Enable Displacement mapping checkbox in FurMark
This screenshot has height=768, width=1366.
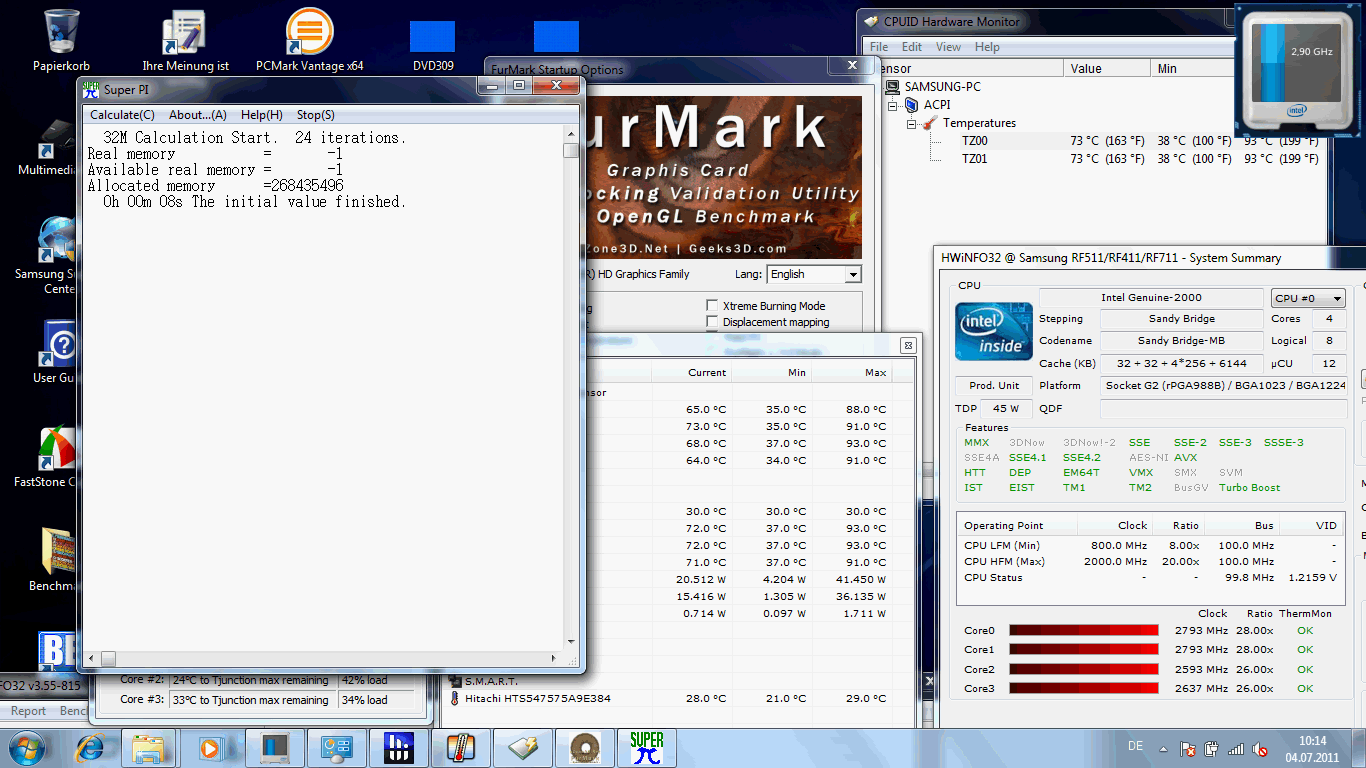coord(712,322)
